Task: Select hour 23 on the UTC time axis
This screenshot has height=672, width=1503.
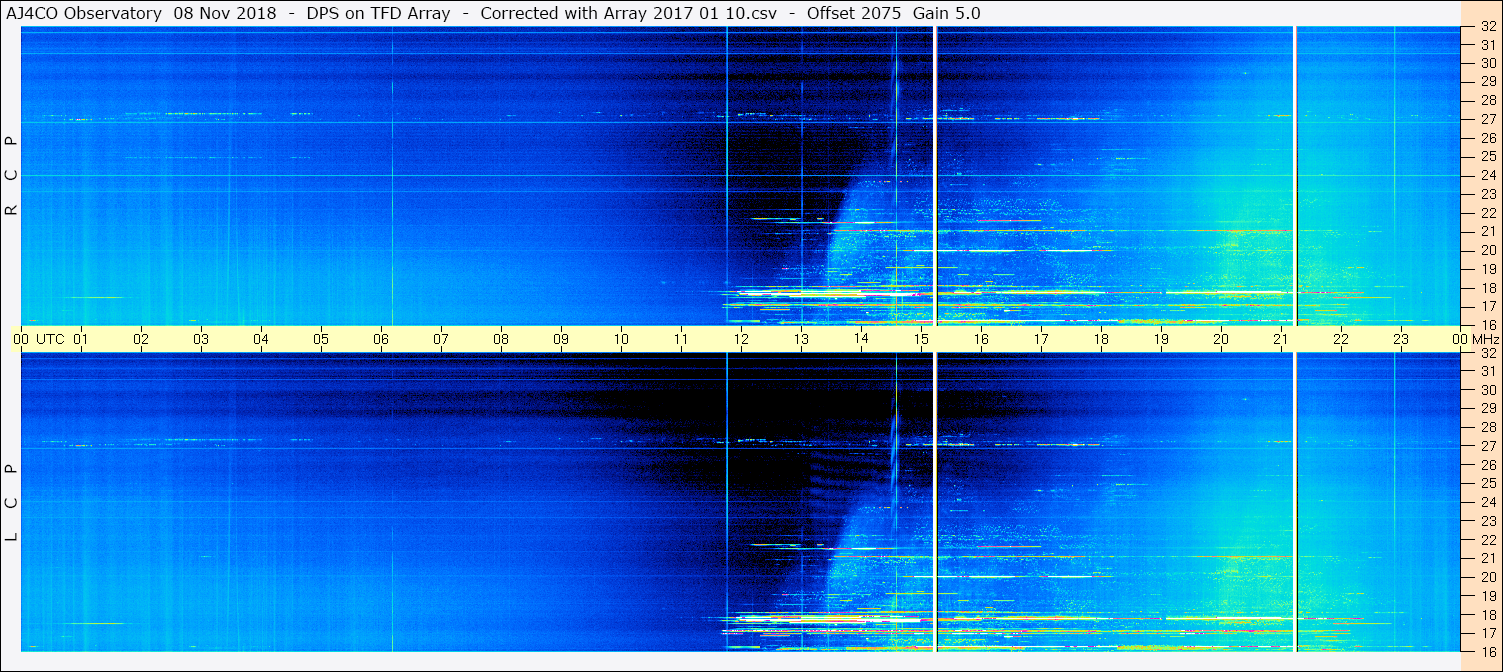Action: [x=1401, y=339]
